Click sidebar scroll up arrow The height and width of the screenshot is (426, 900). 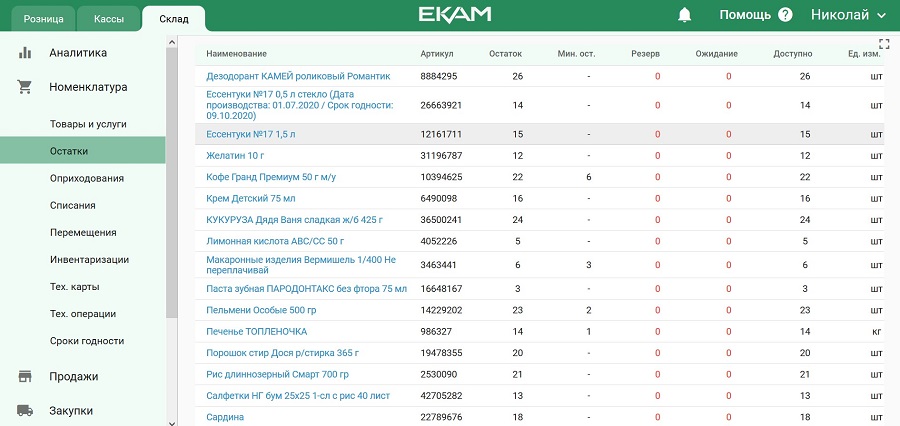172,41
